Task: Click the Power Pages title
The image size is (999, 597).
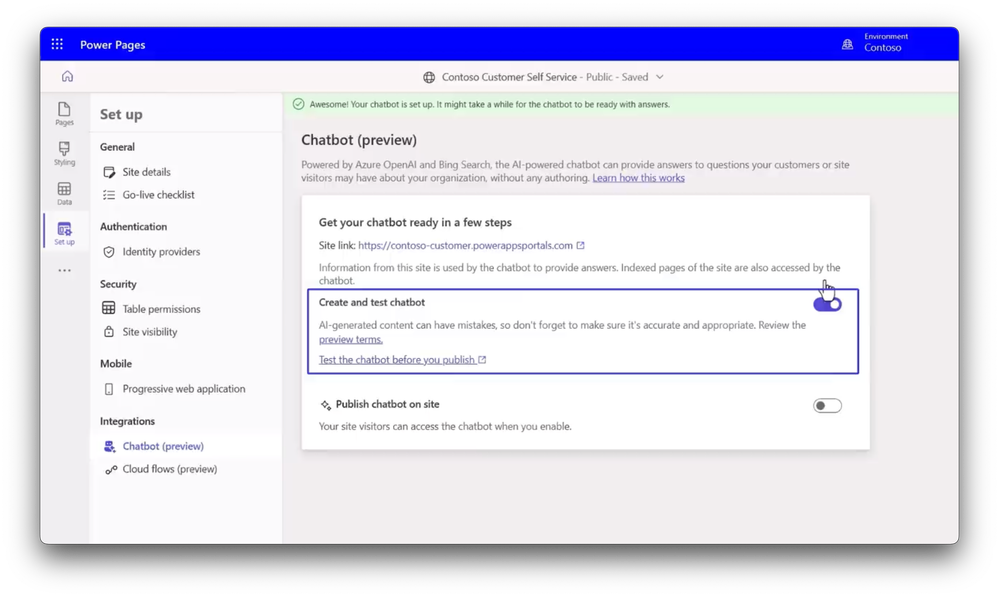Action: click(113, 45)
